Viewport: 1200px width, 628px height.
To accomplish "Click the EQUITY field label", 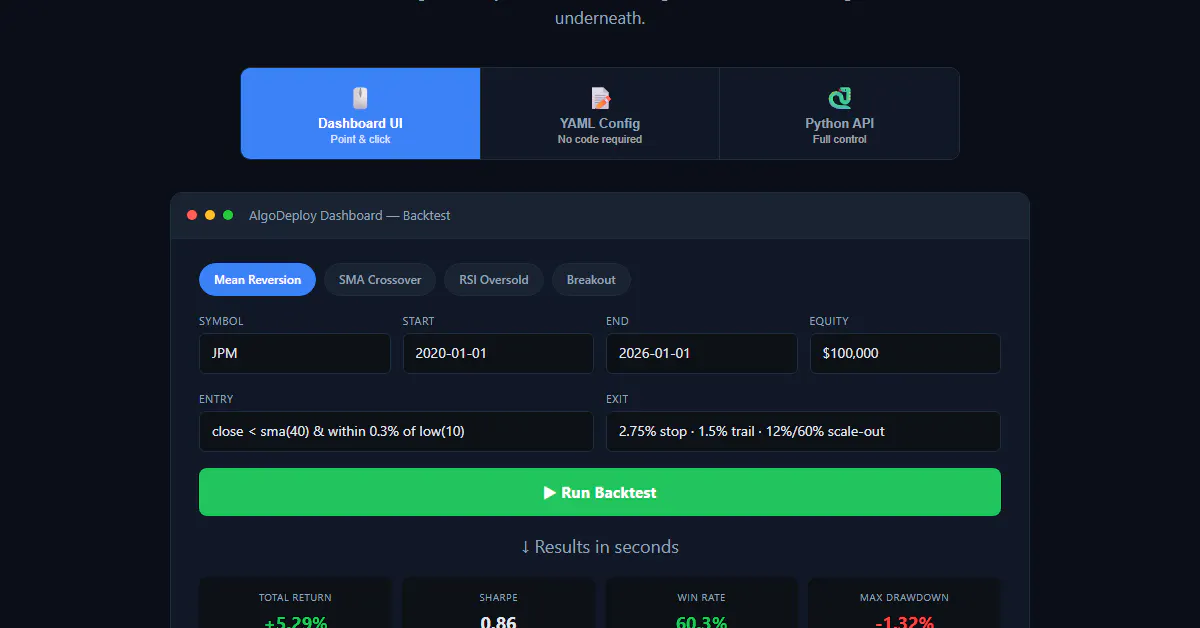I will click(829, 321).
